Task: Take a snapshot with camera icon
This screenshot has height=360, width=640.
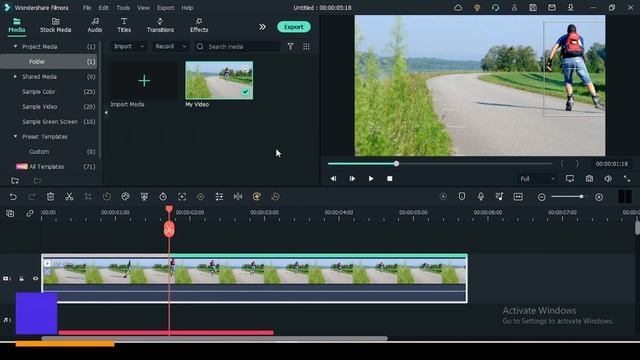Action: tap(589, 179)
